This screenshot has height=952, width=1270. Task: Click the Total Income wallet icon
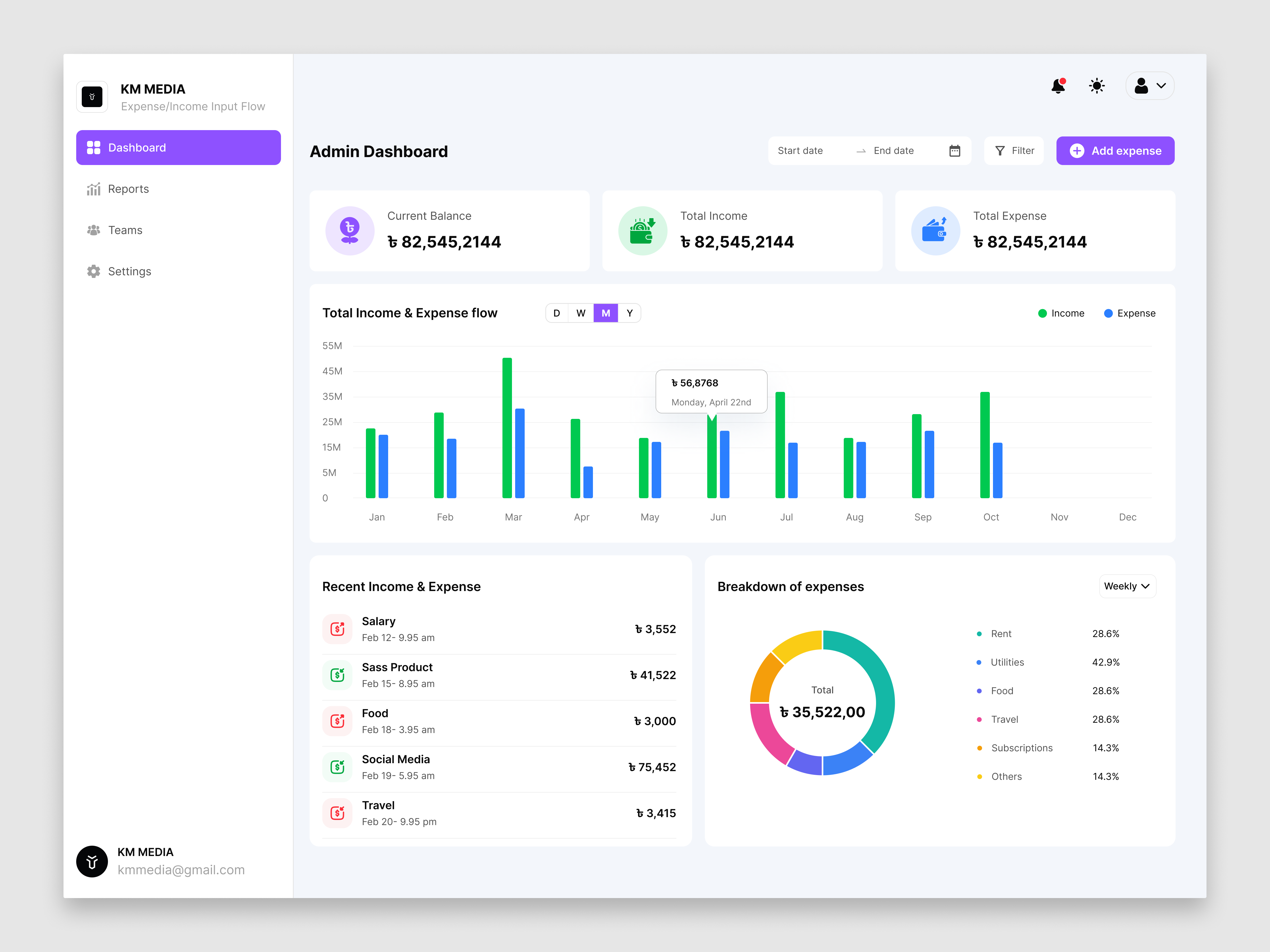click(x=642, y=231)
